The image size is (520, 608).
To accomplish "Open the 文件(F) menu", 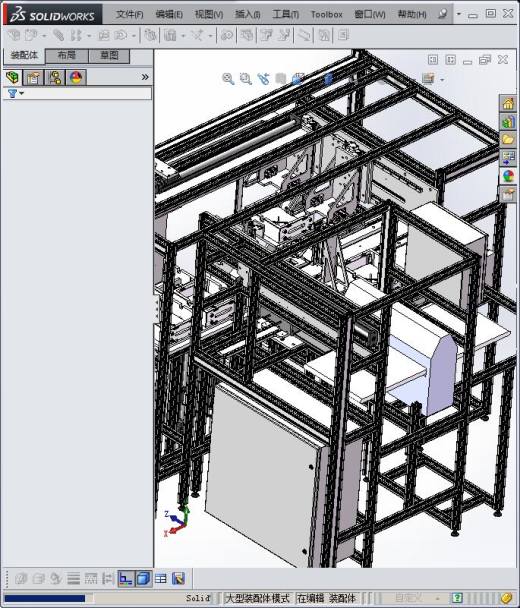I will 130,14.
